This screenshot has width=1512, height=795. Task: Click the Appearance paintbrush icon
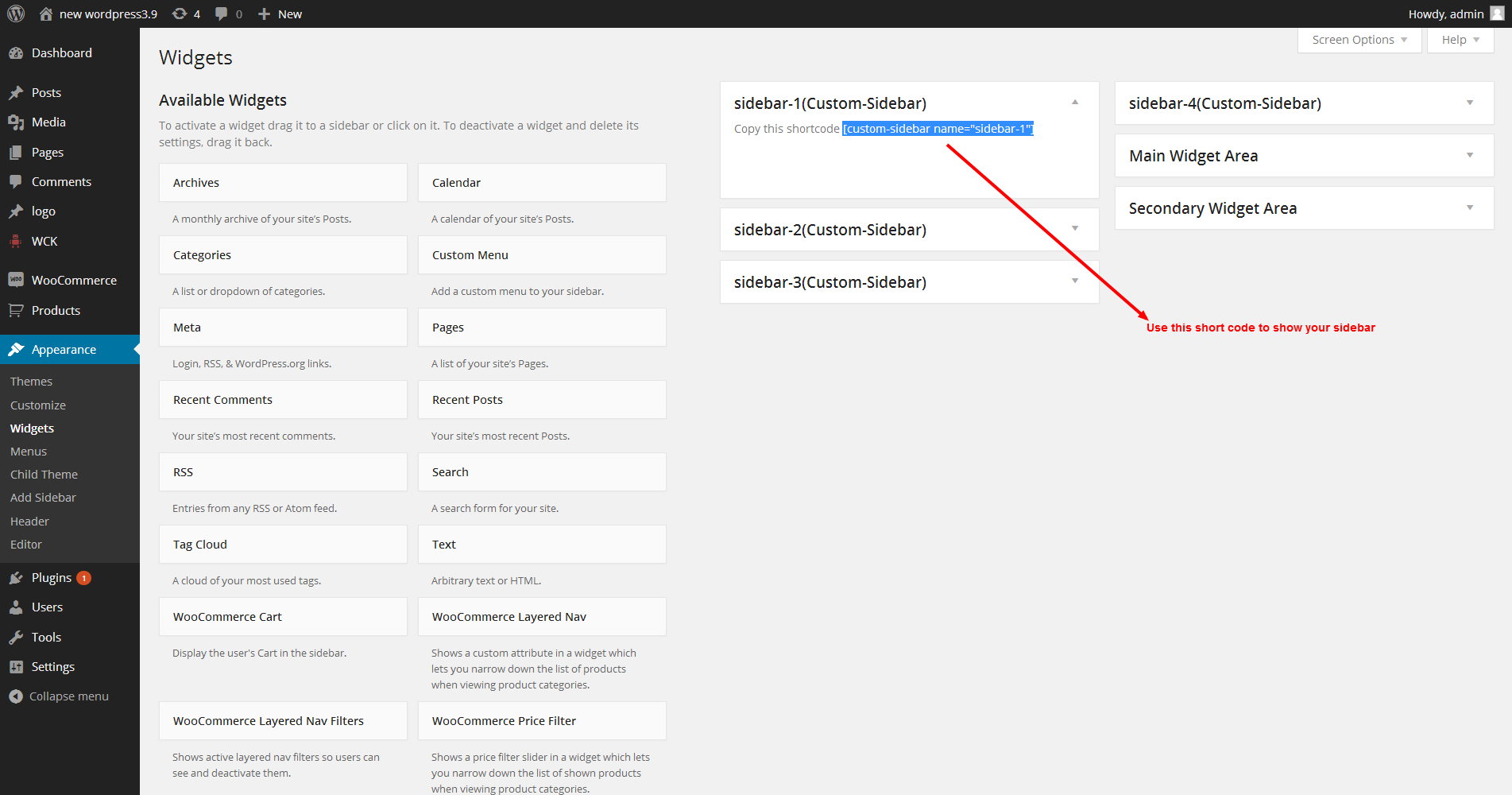(x=16, y=350)
